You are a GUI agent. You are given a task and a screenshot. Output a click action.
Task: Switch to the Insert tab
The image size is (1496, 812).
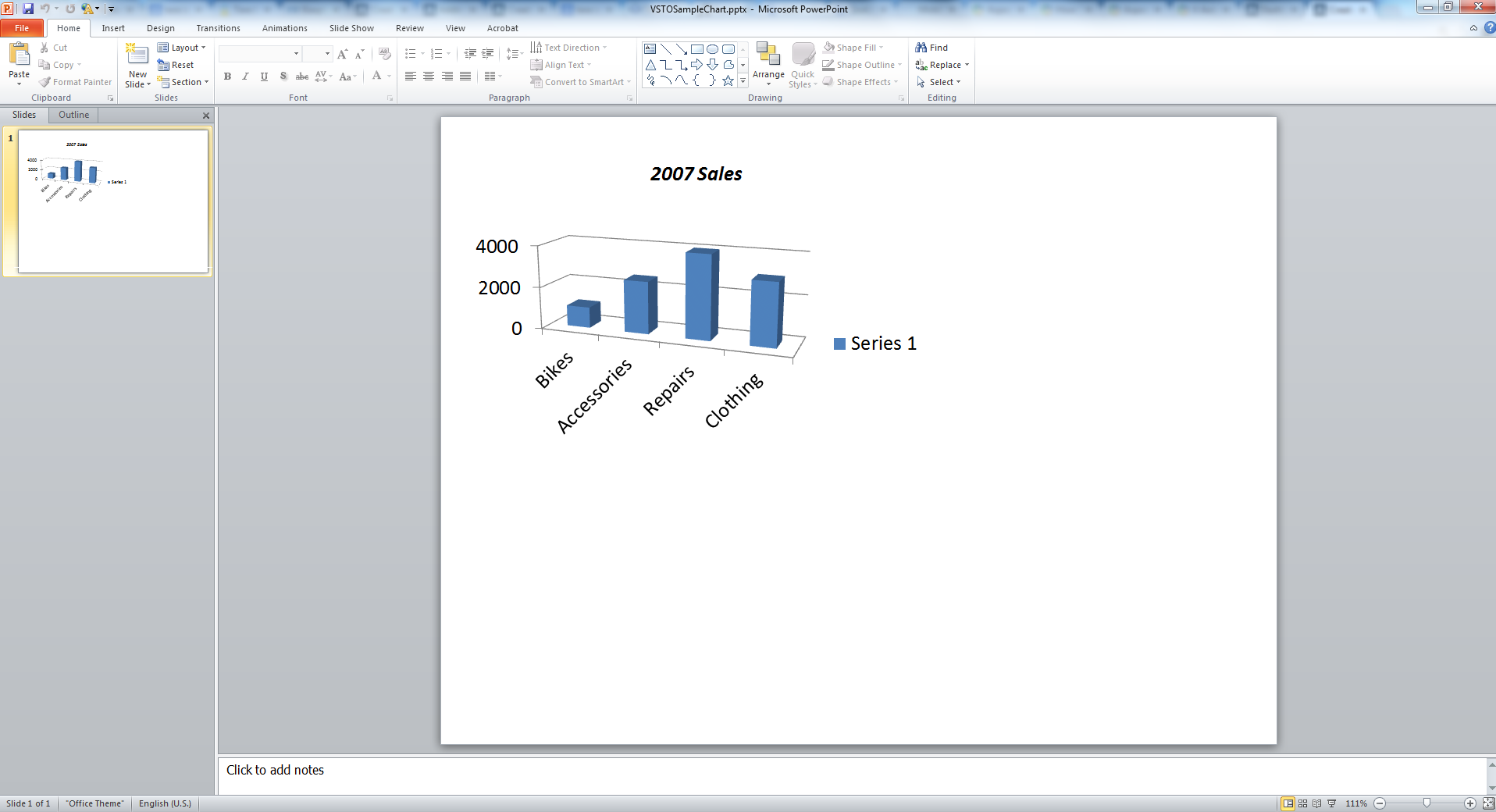(113, 28)
